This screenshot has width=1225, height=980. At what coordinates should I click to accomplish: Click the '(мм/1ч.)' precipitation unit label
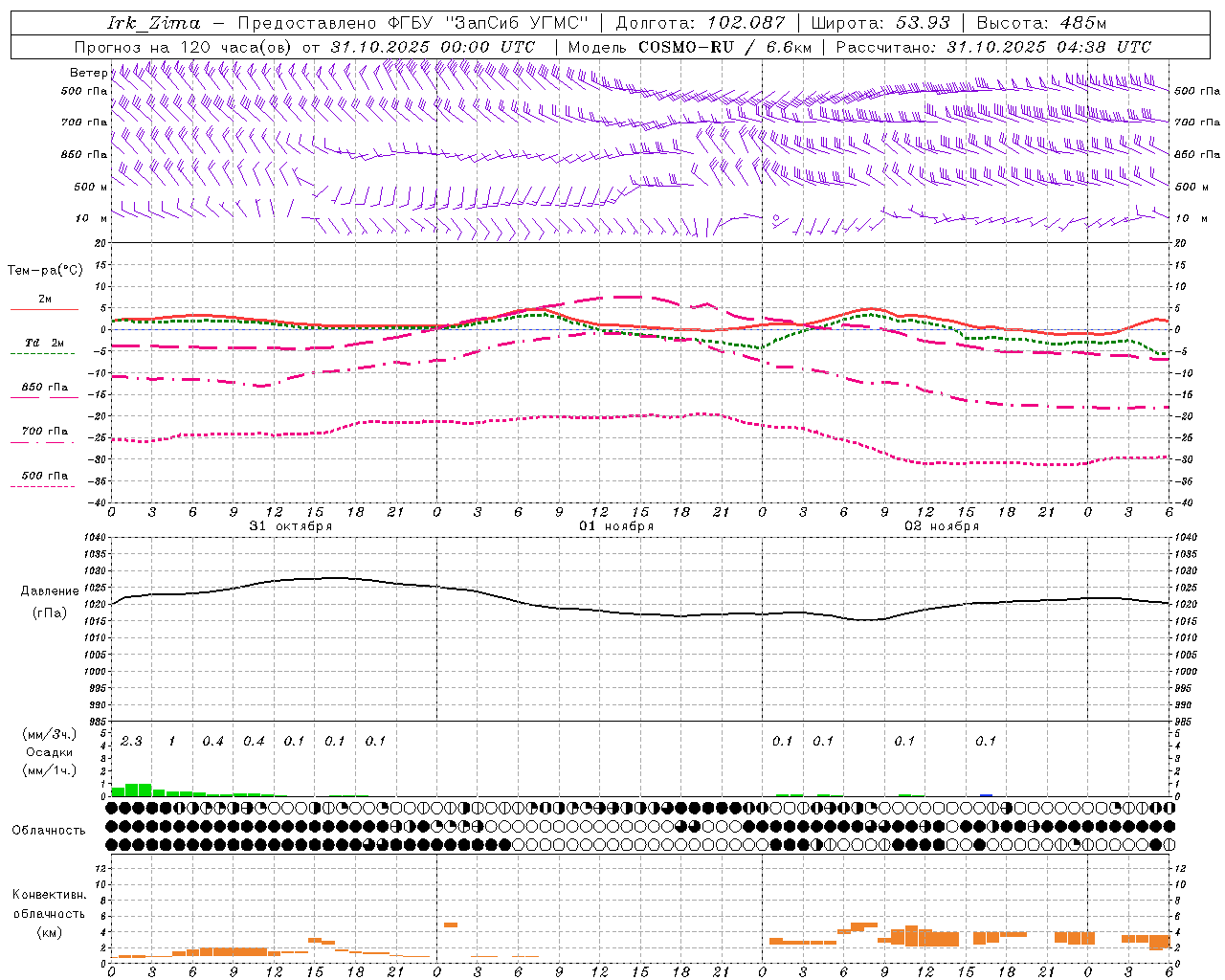pyautogui.click(x=49, y=769)
